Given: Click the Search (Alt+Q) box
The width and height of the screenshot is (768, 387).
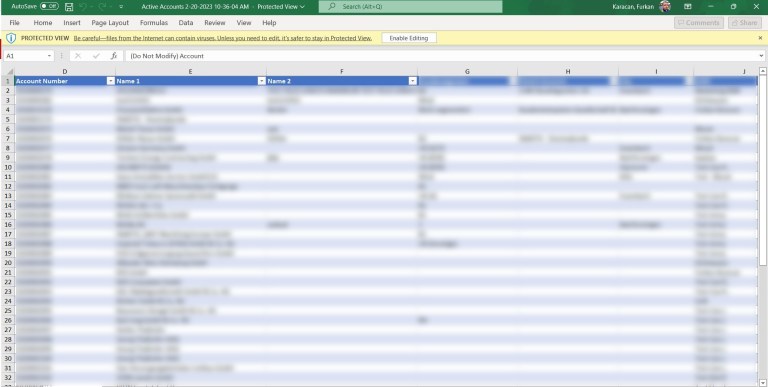Looking at the screenshot, I should point(410,7).
